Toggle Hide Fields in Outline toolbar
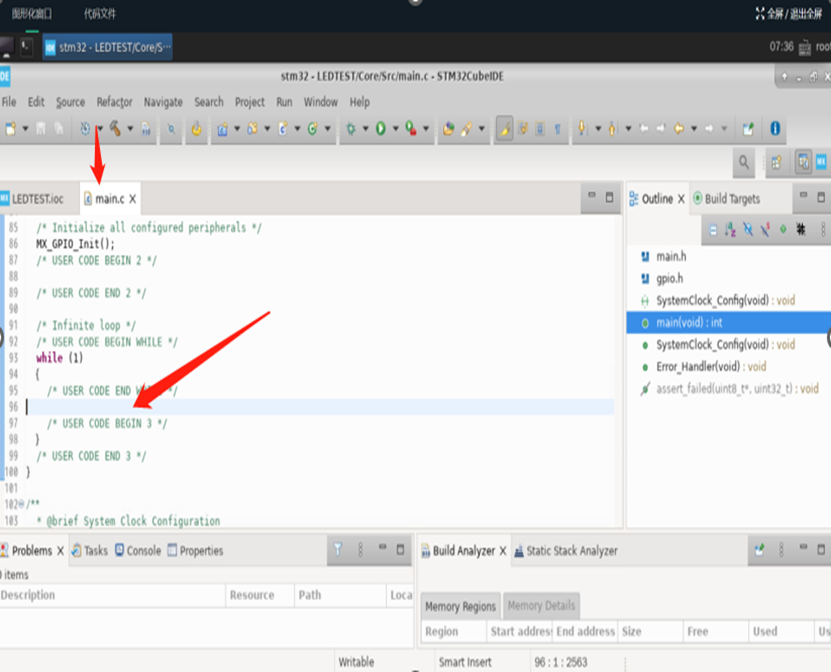831x672 pixels. (x=748, y=229)
